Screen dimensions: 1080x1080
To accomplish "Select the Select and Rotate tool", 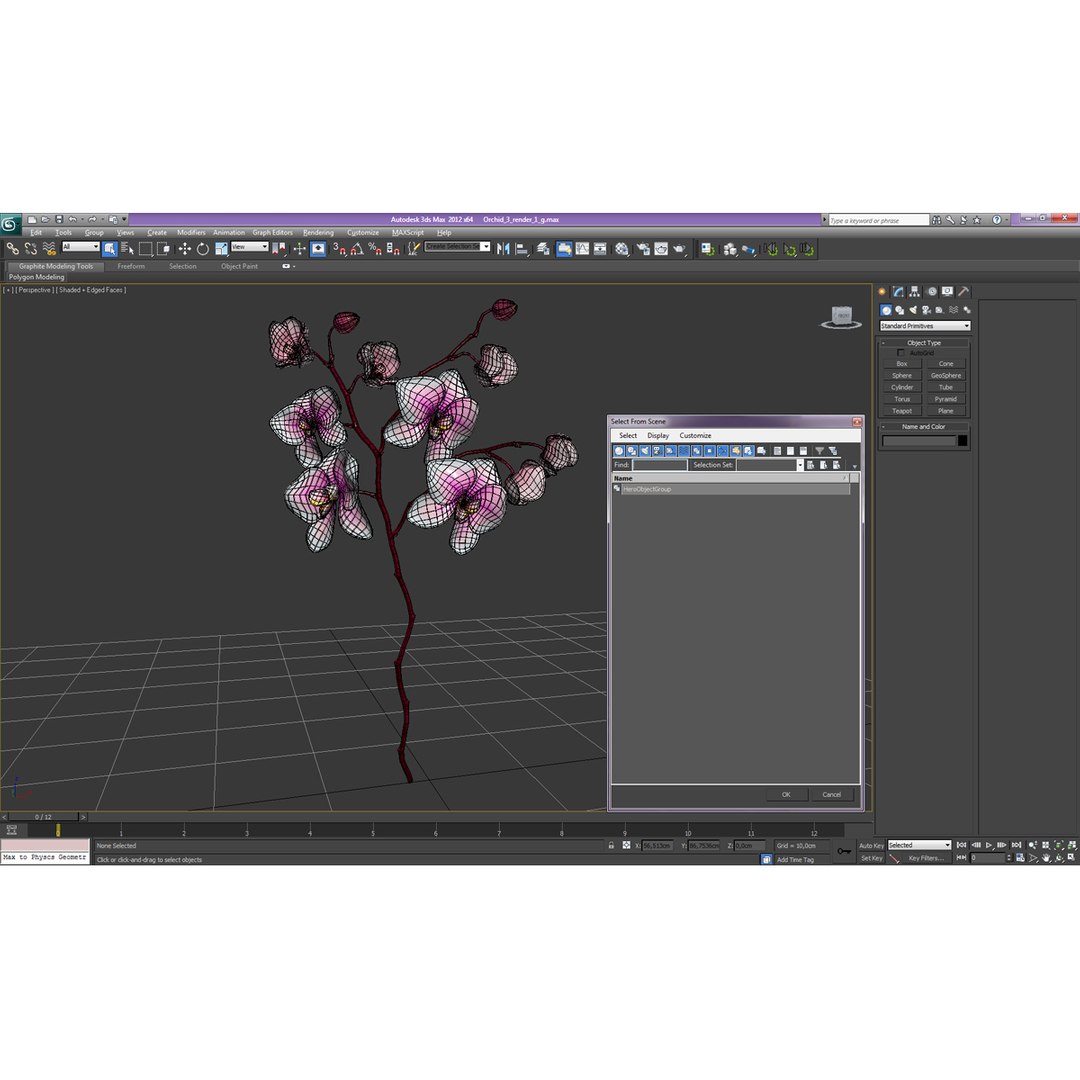I will (x=202, y=249).
